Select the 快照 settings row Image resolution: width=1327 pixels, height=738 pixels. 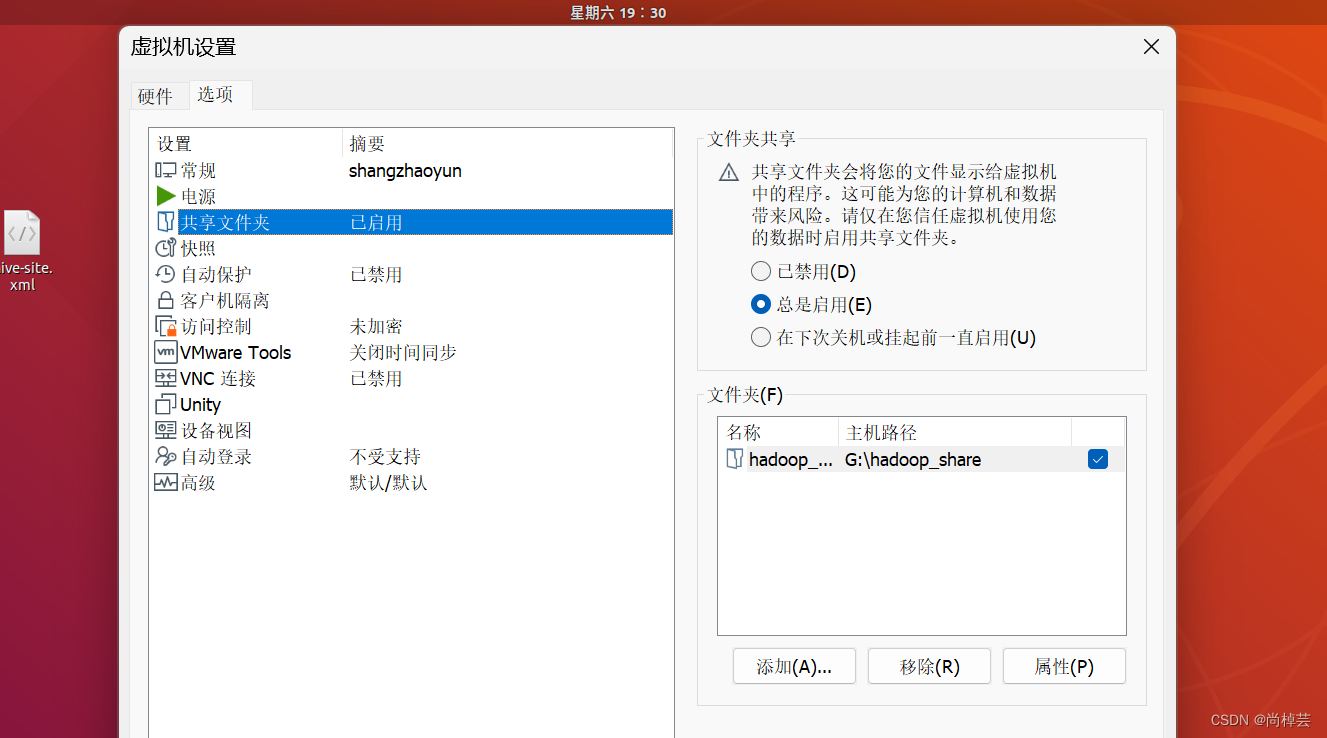tap(412, 249)
